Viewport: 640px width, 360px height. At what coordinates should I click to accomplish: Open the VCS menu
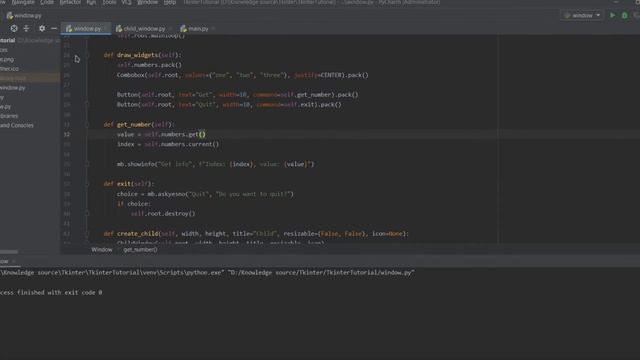(x=127, y=2)
